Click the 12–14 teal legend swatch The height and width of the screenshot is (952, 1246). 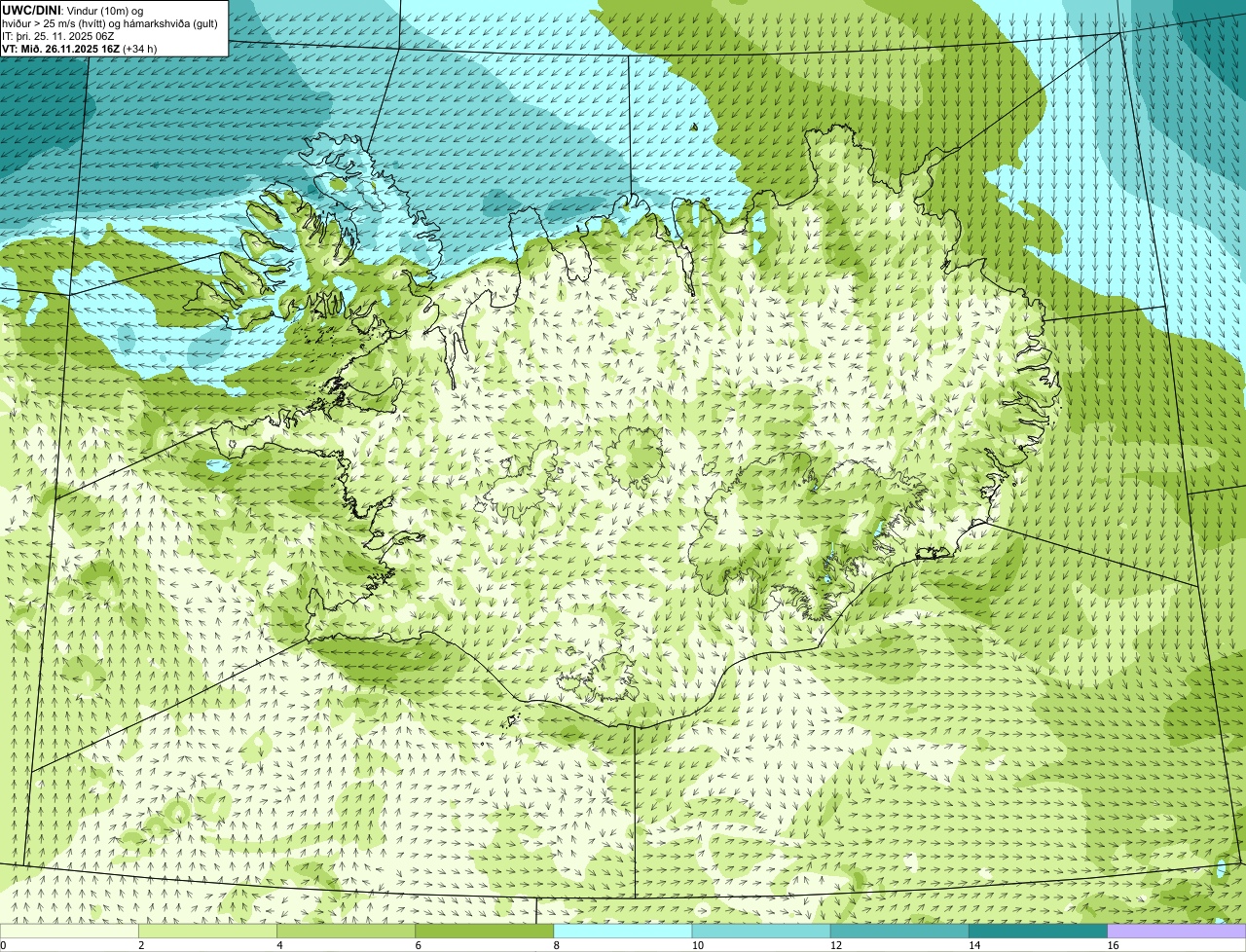click(x=899, y=931)
